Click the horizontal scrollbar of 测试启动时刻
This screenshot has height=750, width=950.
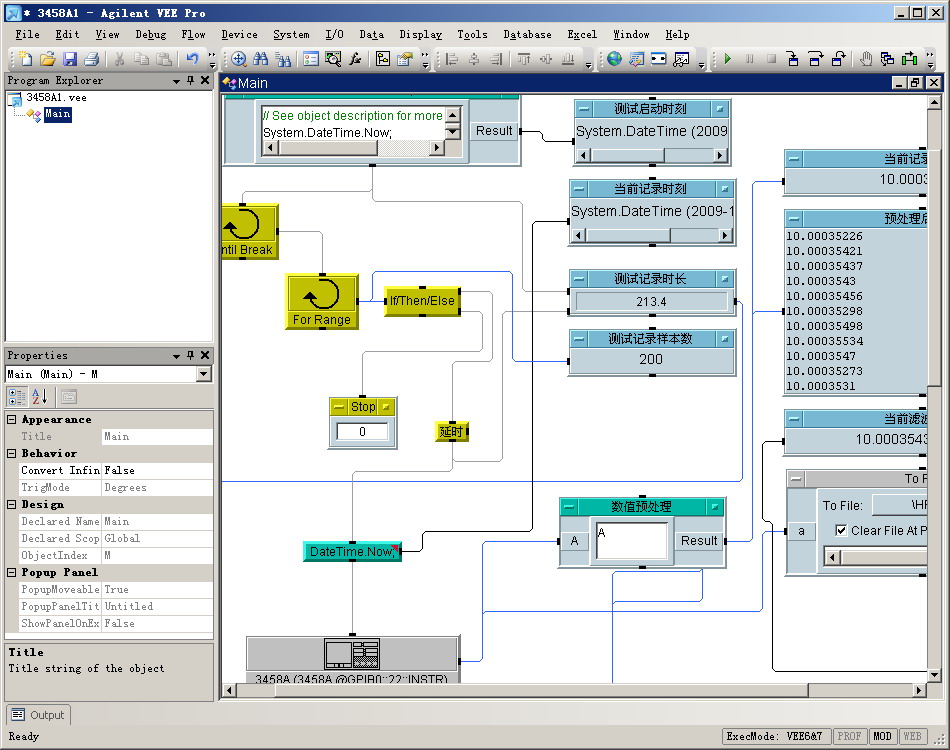point(652,155)
